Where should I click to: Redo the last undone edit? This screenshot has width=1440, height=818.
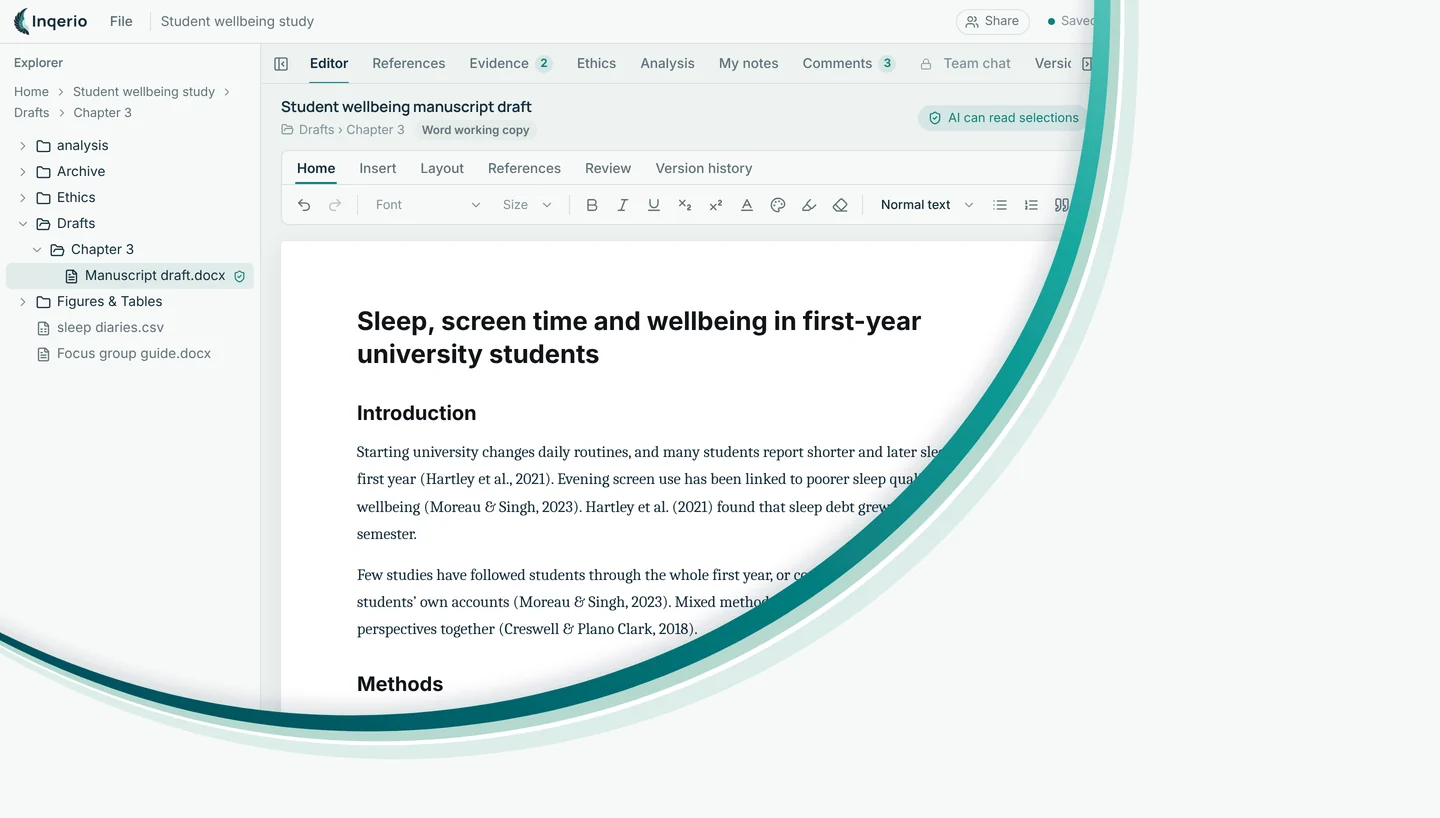(335, 205)
